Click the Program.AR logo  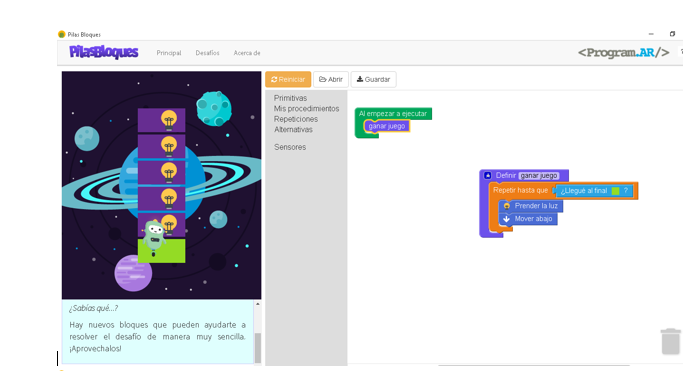pos(623,53)
